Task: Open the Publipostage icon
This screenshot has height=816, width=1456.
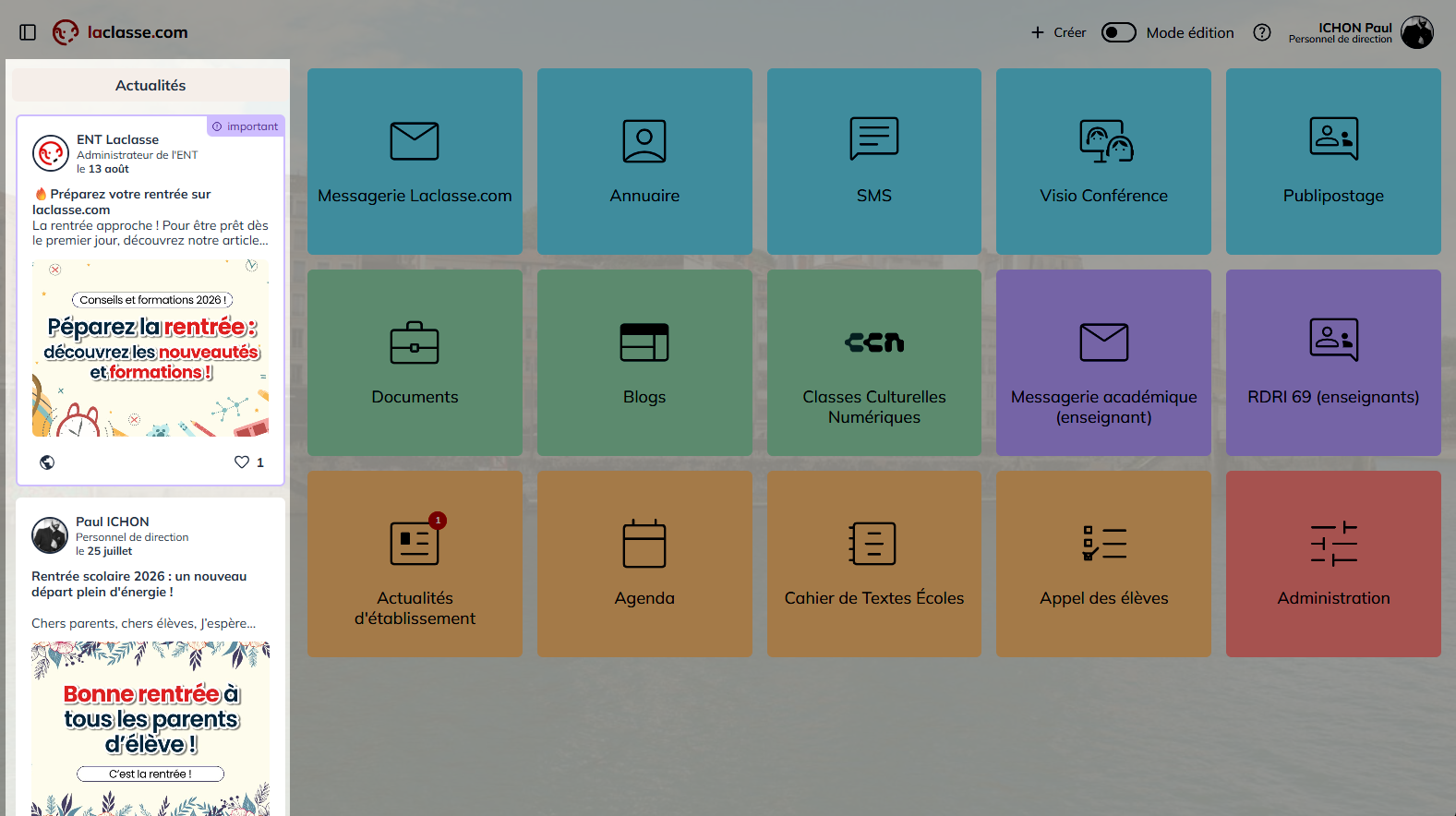Action: click(x=1334, y=138)
